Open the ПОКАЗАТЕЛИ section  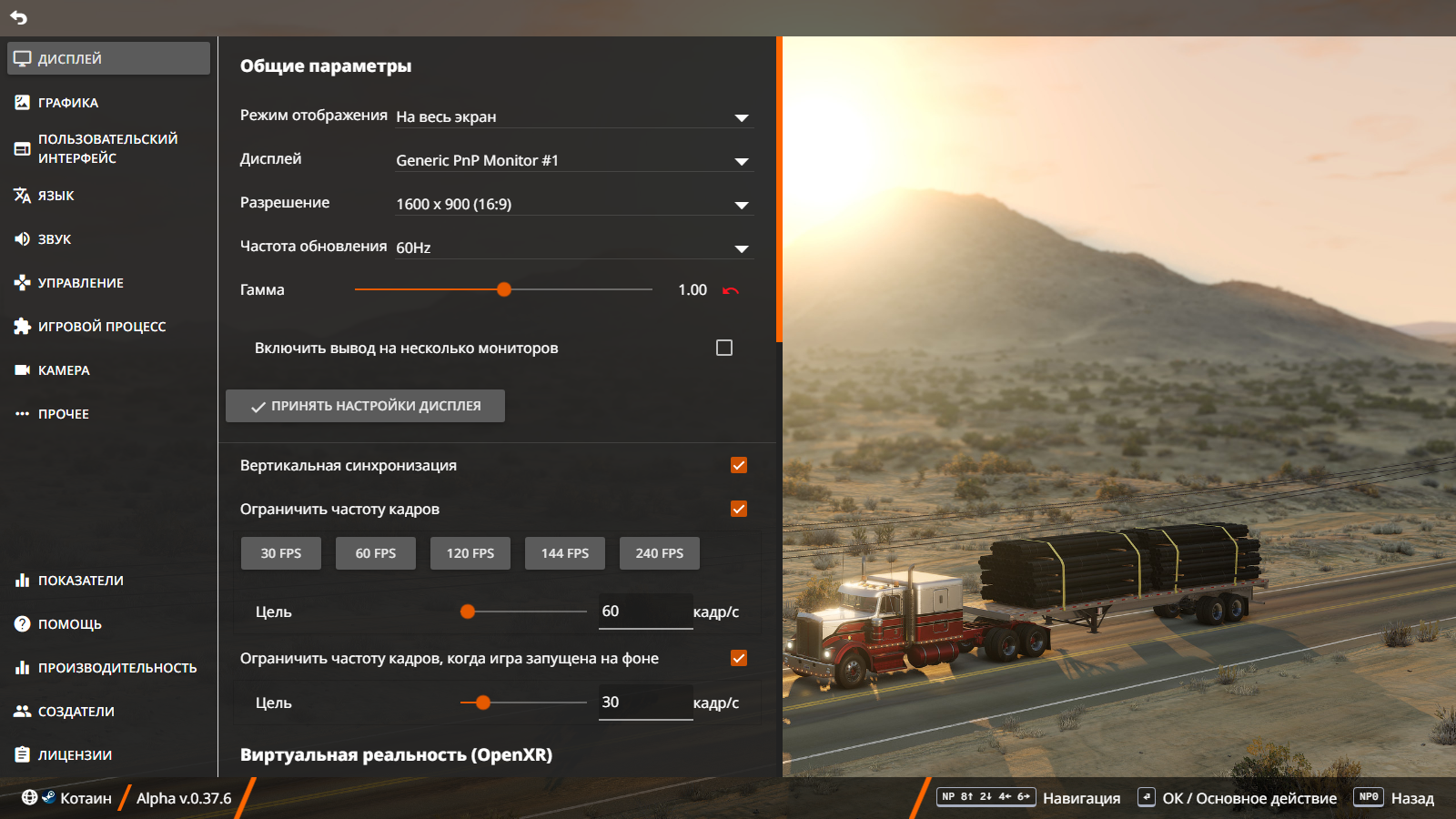108,580
